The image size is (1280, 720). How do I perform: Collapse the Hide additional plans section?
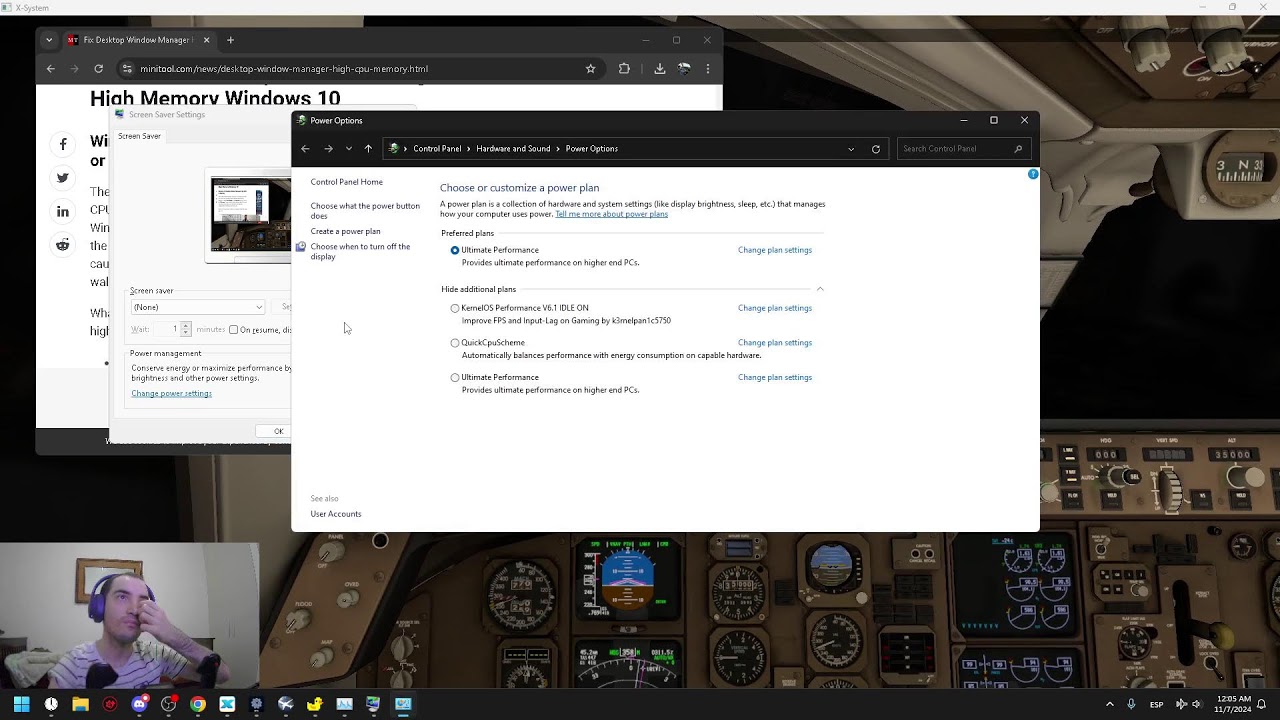pos(820,289)
